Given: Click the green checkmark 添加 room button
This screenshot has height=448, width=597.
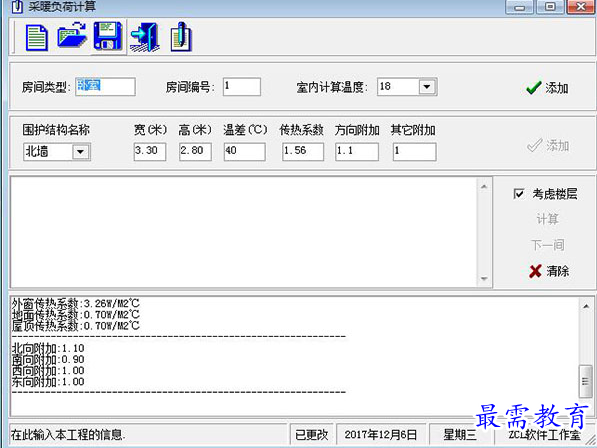Looking at the screenshot, I should pos(547,88).
